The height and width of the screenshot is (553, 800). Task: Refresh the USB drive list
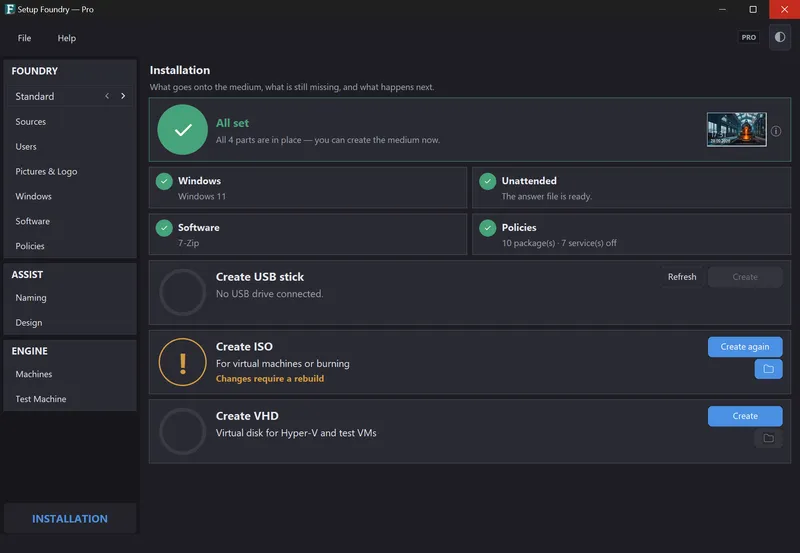682,277
